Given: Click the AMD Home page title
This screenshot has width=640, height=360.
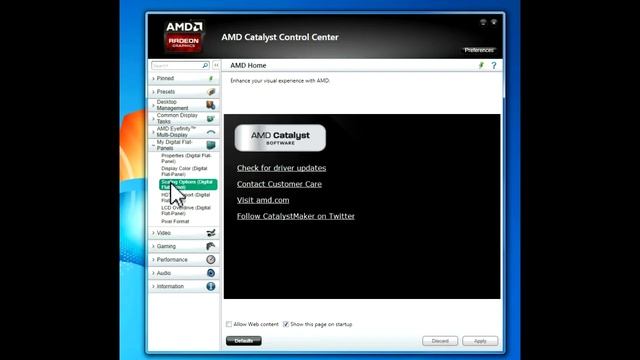Looking at the screenshot, I should tap(248, 65).
